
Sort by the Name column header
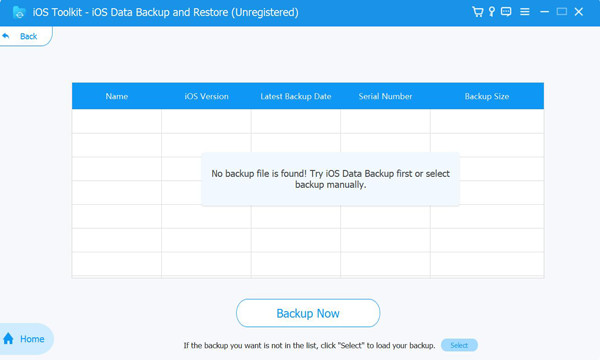pos(117,96)
